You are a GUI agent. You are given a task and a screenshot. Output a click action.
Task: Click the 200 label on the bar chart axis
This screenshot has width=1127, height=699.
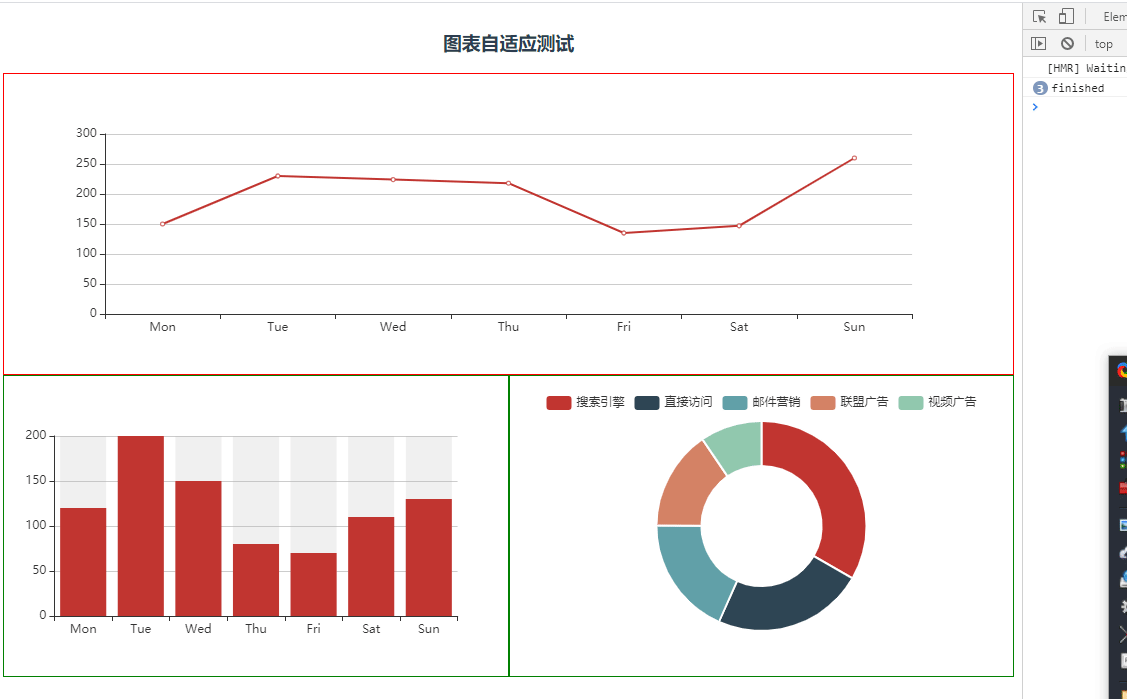click(x=36, y=435)
